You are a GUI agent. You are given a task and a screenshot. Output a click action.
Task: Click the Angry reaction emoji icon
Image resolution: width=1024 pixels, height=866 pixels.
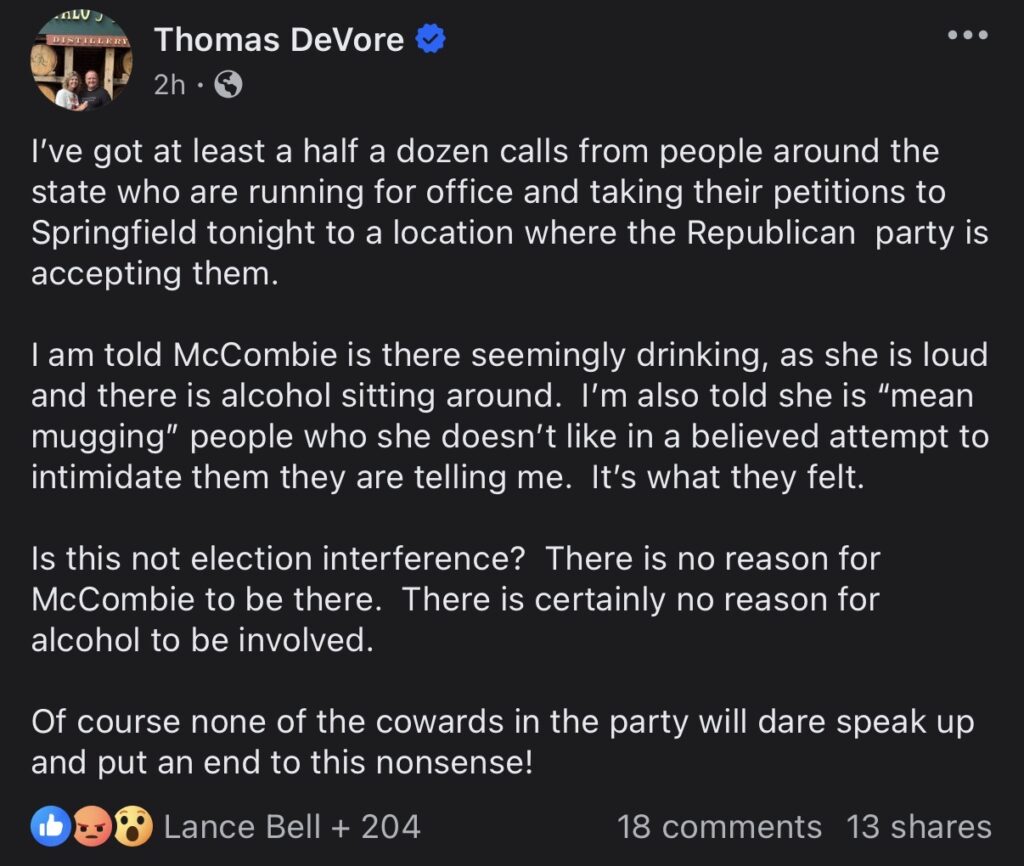pyautogui.click(x=91, y=826)
